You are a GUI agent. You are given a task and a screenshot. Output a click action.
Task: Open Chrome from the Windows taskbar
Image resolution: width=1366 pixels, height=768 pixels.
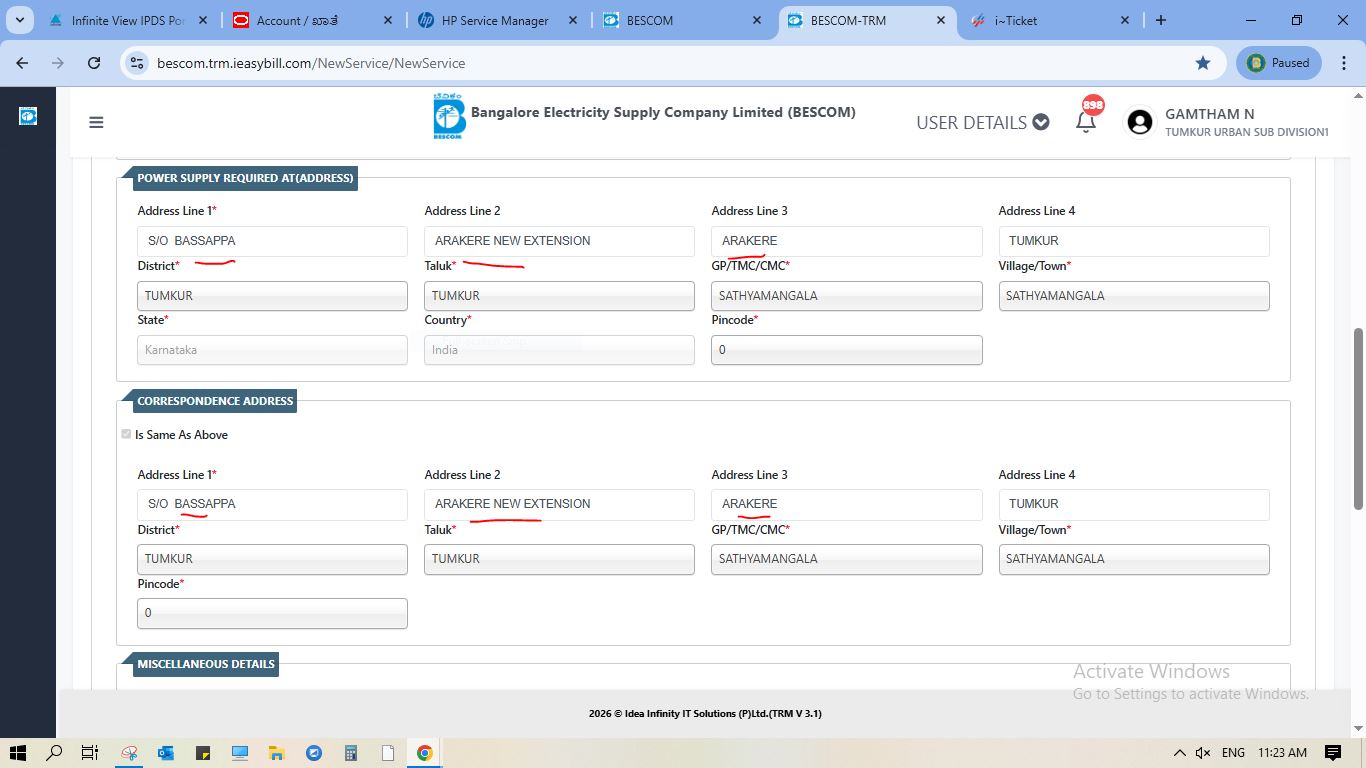(425, 753)
